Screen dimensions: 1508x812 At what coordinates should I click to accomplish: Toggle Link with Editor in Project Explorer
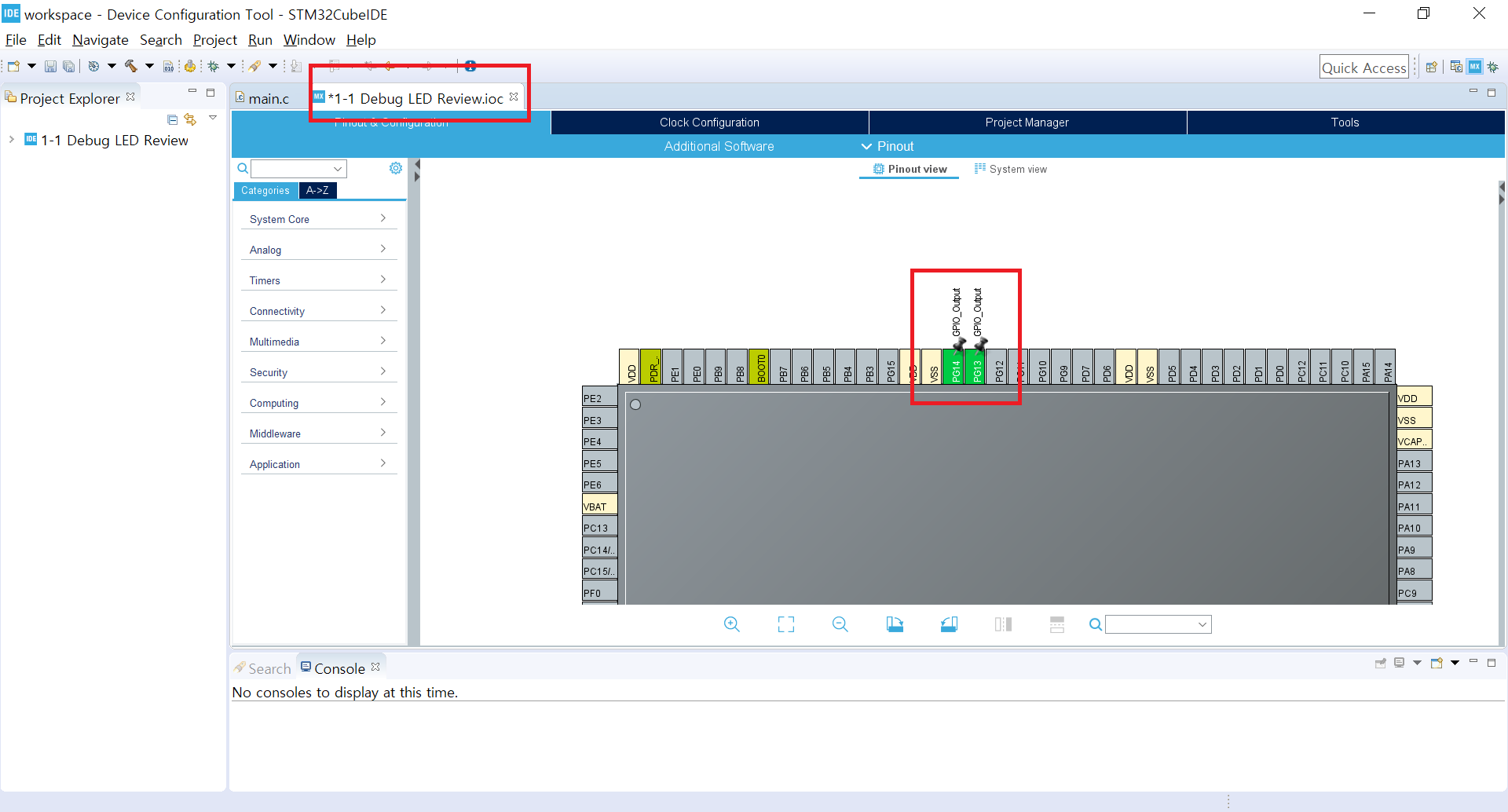[190, 119]
